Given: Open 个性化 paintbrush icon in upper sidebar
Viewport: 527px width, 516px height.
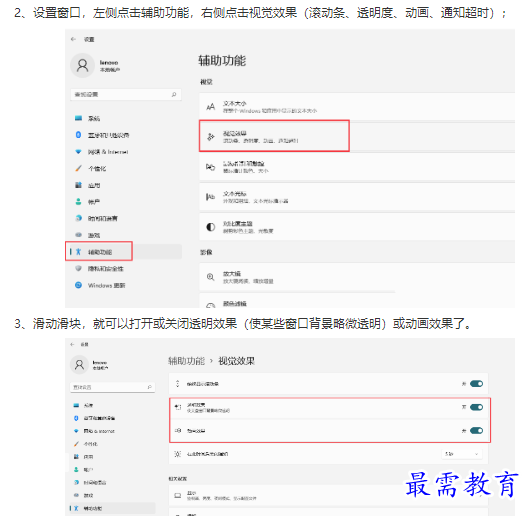Looking at the screenshot, I should point(78,168).
